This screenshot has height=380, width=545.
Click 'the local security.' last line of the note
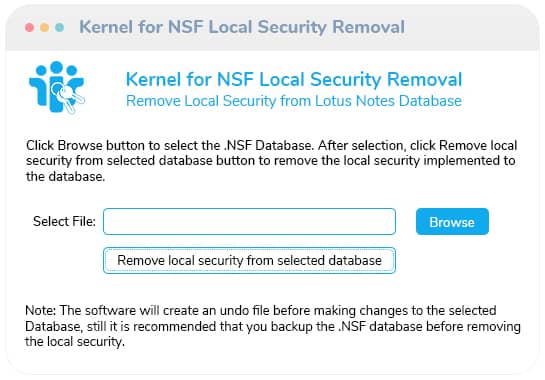(75, 342)
